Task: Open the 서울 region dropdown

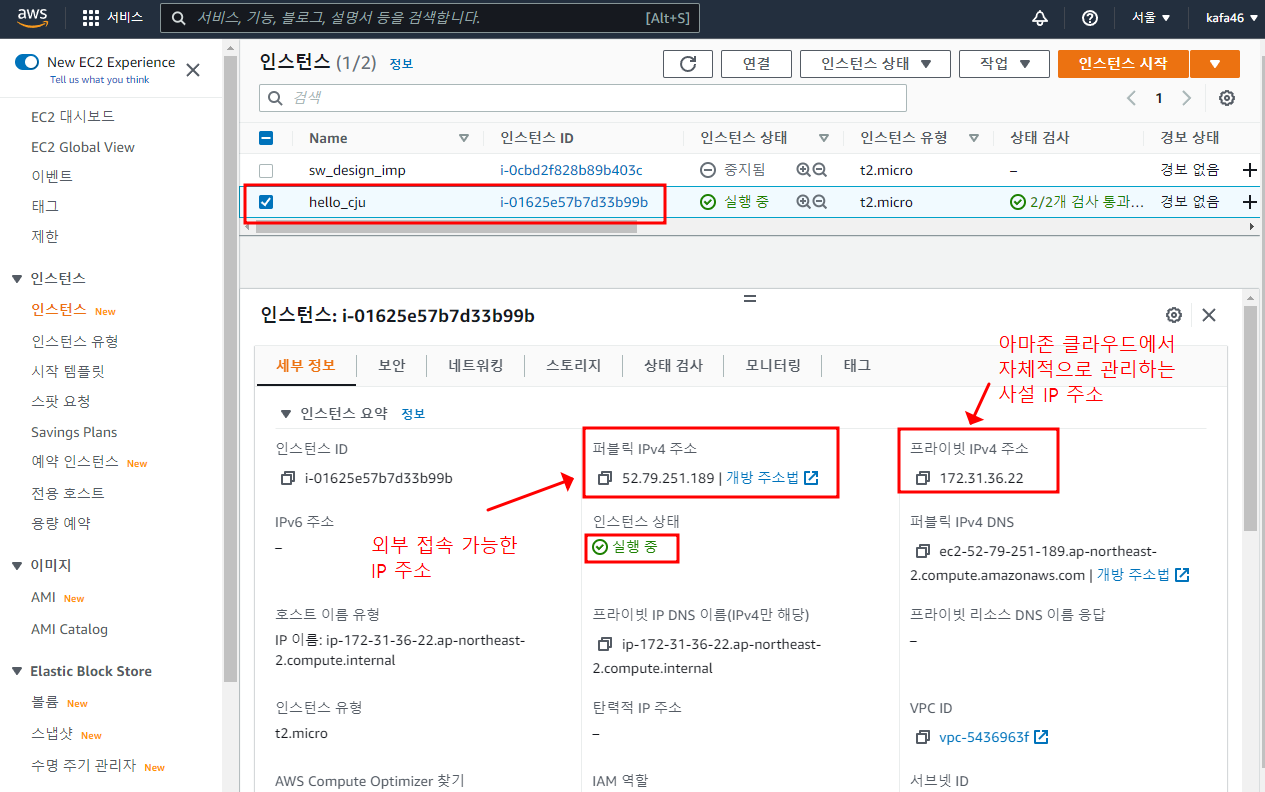Action: pos(1151,18)
